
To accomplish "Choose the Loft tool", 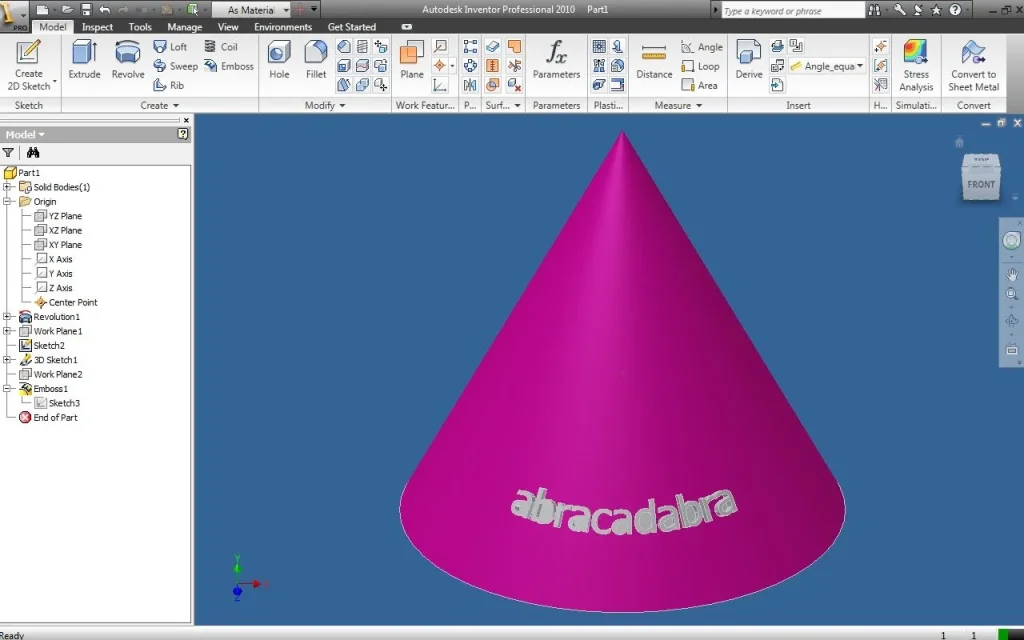I will pyautogui.click(x=170, y=46).
